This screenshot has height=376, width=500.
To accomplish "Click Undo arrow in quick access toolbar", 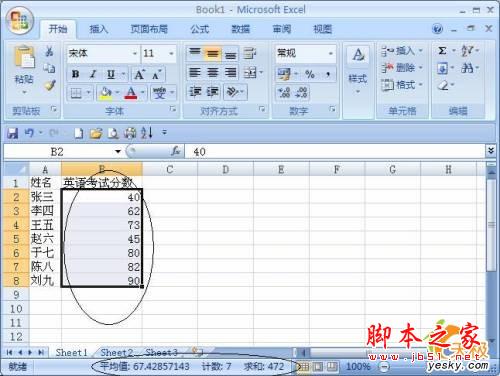I will pyautogui.click(x=29, y=133).
